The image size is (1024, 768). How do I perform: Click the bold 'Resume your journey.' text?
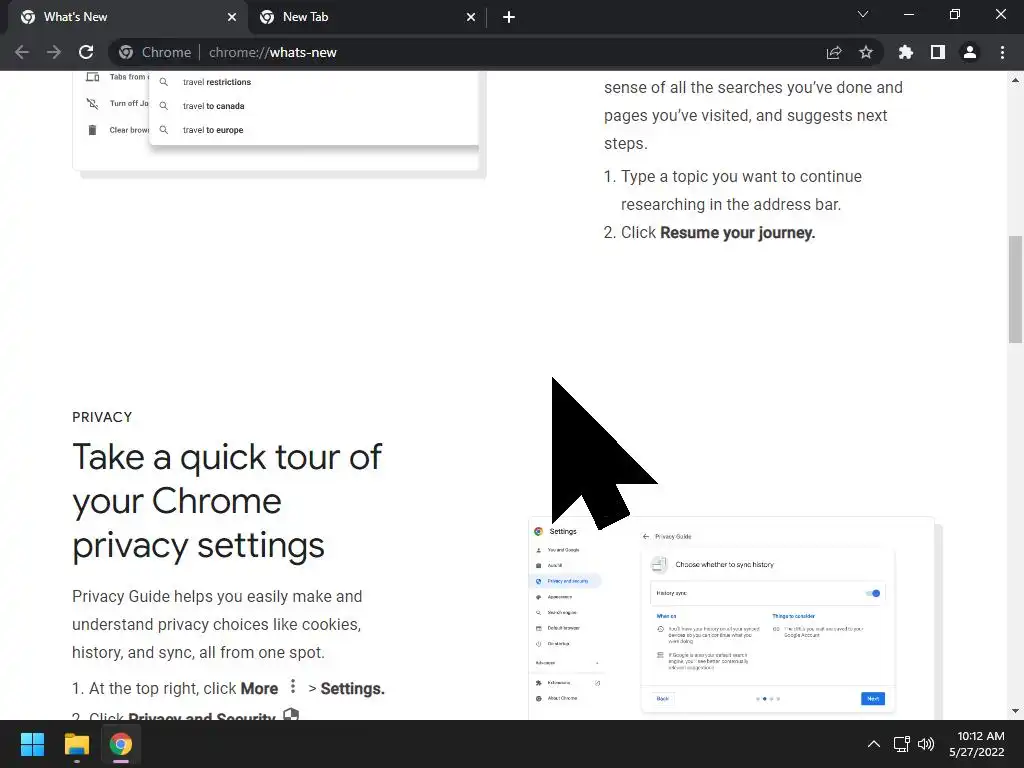point(737,232)
